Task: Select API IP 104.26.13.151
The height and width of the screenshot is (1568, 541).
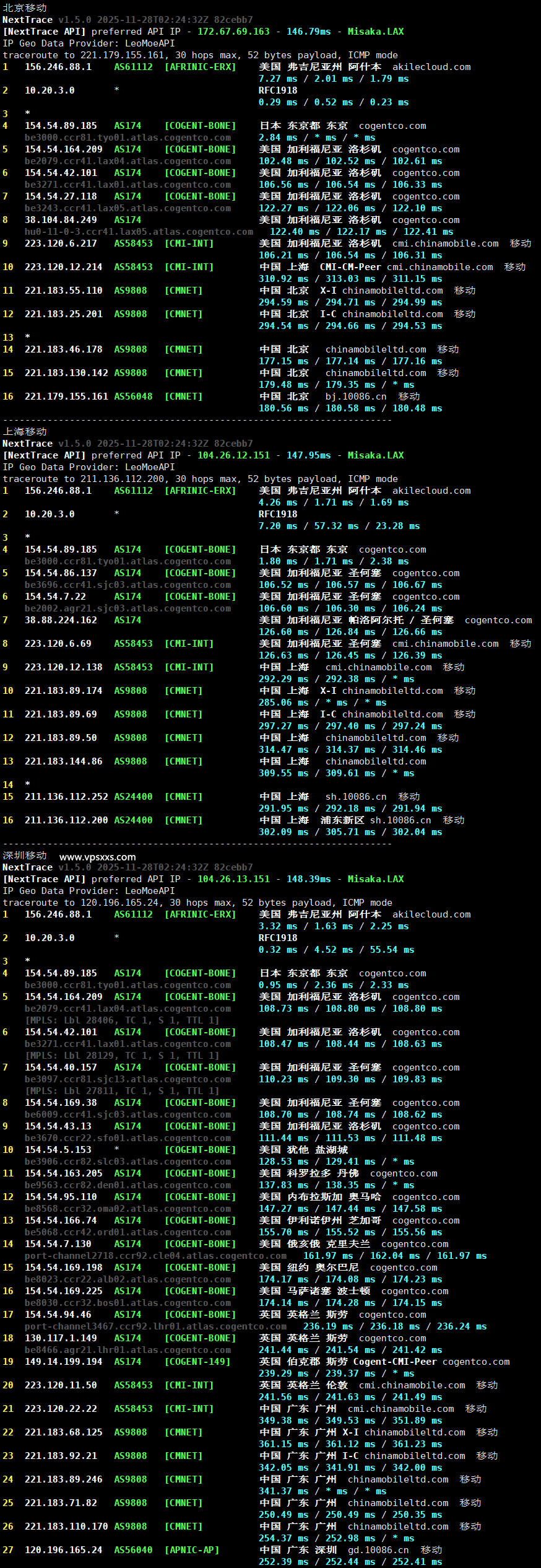Action: coord(233,879)
